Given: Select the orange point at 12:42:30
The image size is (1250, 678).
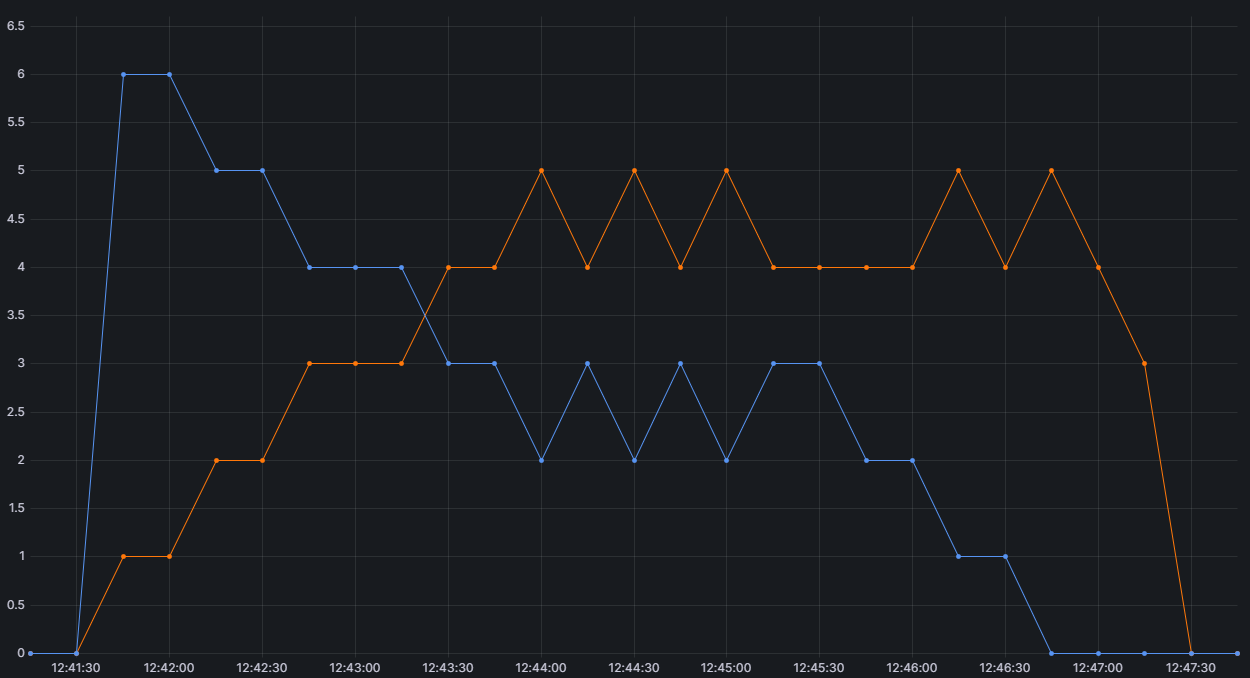Looking at the screenshot, I should (x=262, y=460).
